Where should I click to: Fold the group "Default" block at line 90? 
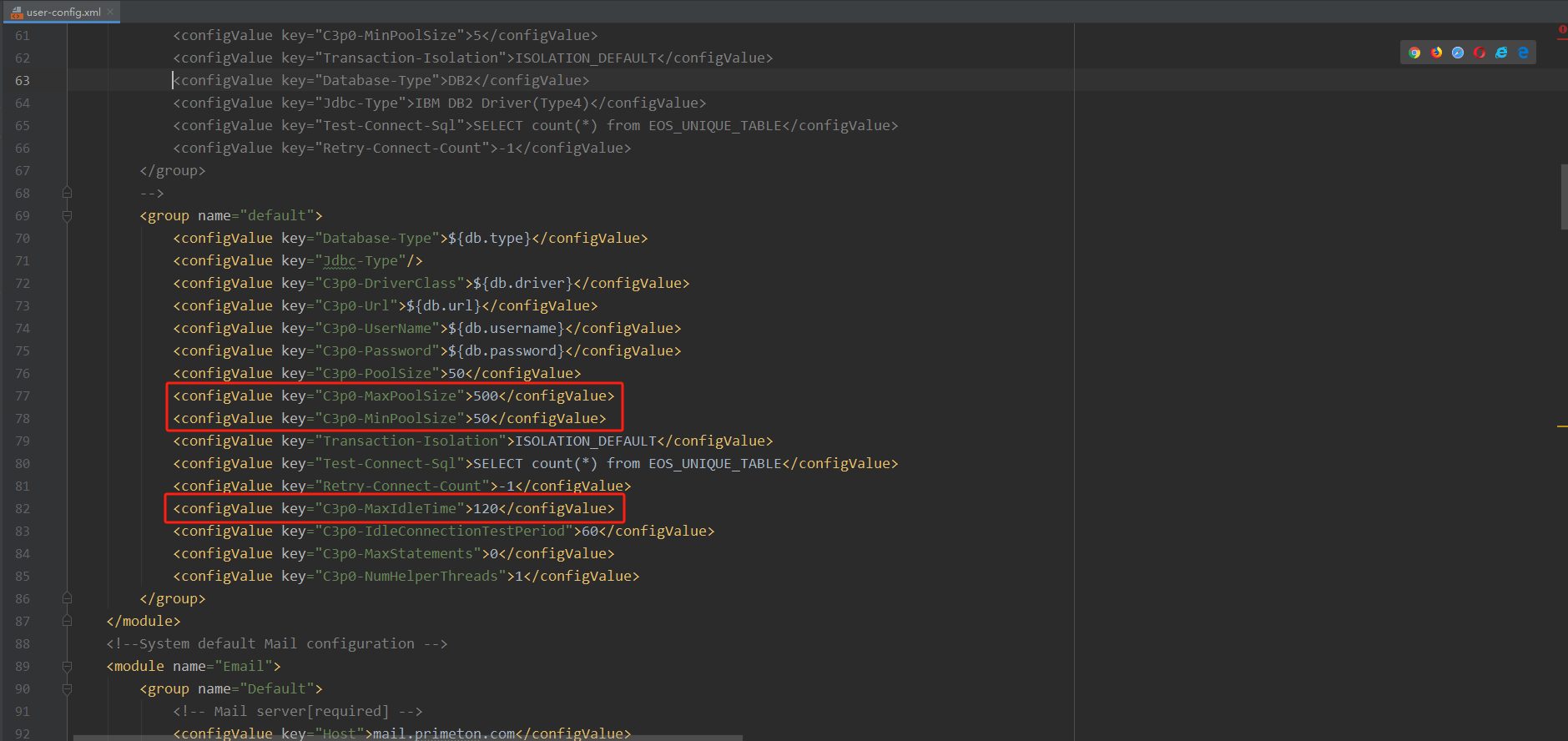coord(67,689)
